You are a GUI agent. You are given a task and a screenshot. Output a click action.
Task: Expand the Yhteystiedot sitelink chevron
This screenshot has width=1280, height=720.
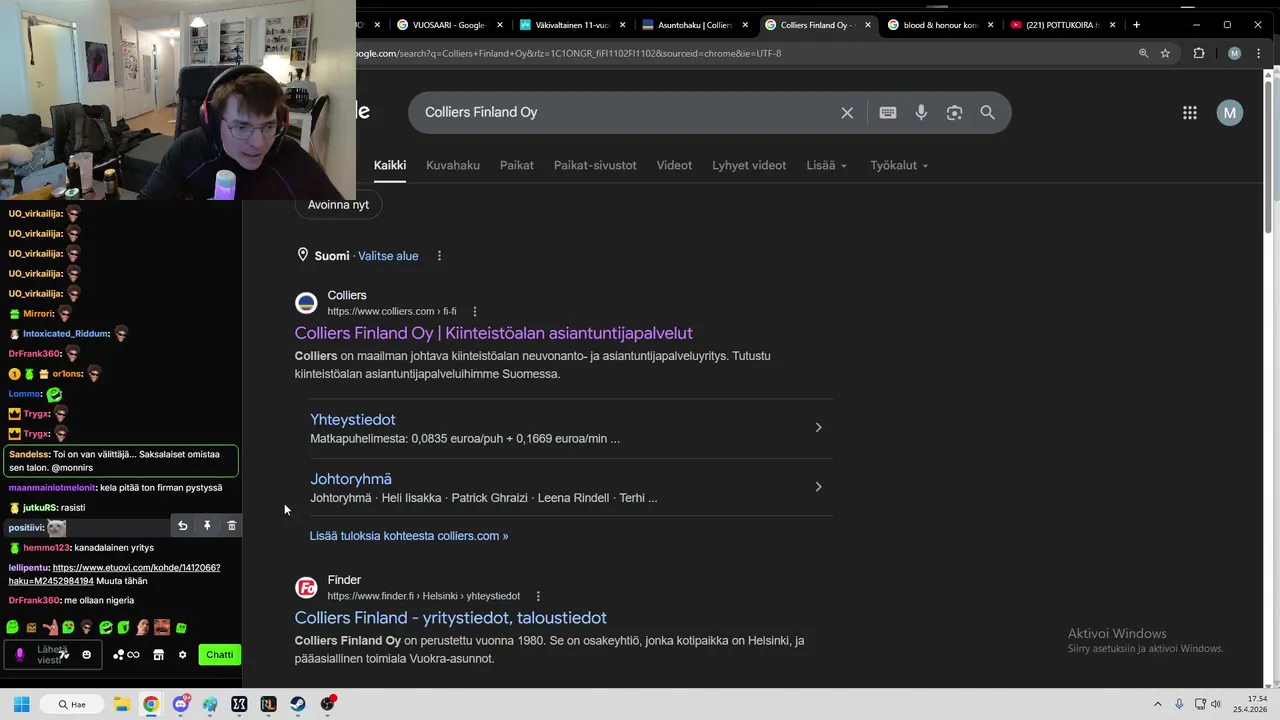click(x=818, y=428)
